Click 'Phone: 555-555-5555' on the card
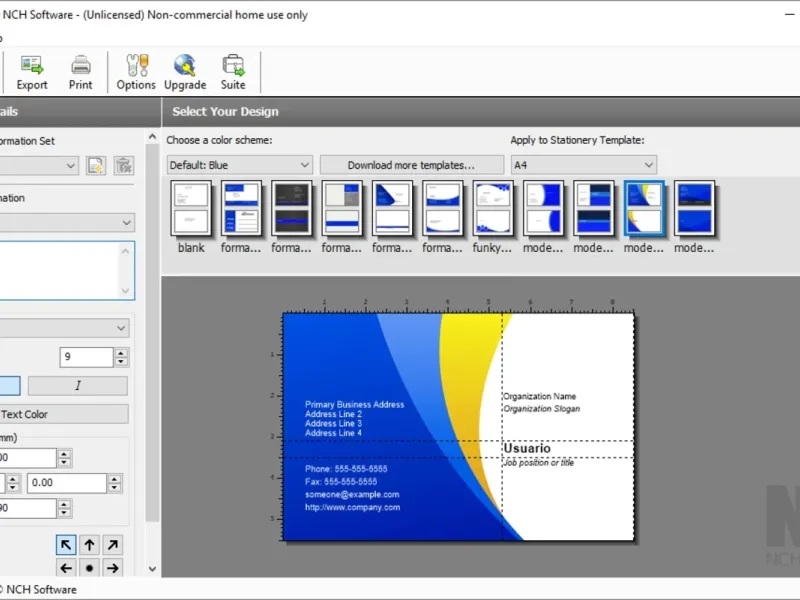This screenshot has width=800, height=600. pyautogui.click(x=346, y=469)
